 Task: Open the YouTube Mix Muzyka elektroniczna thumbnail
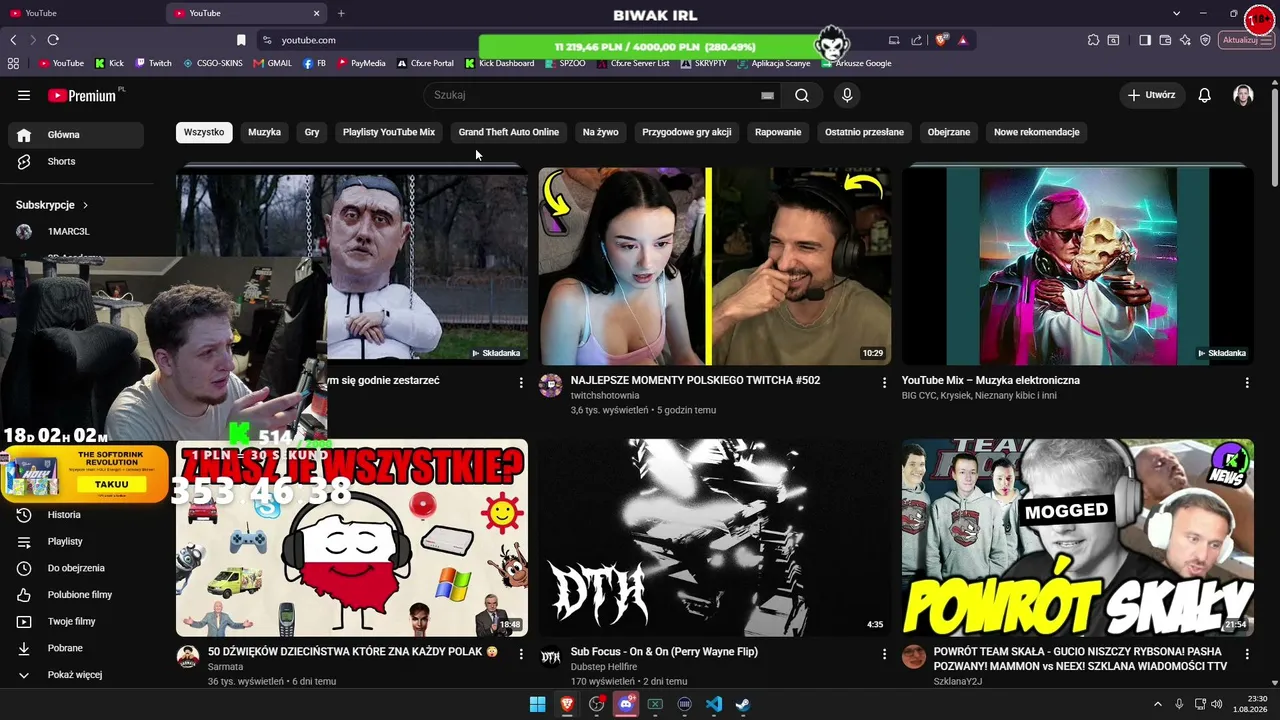coord(1077,266)
